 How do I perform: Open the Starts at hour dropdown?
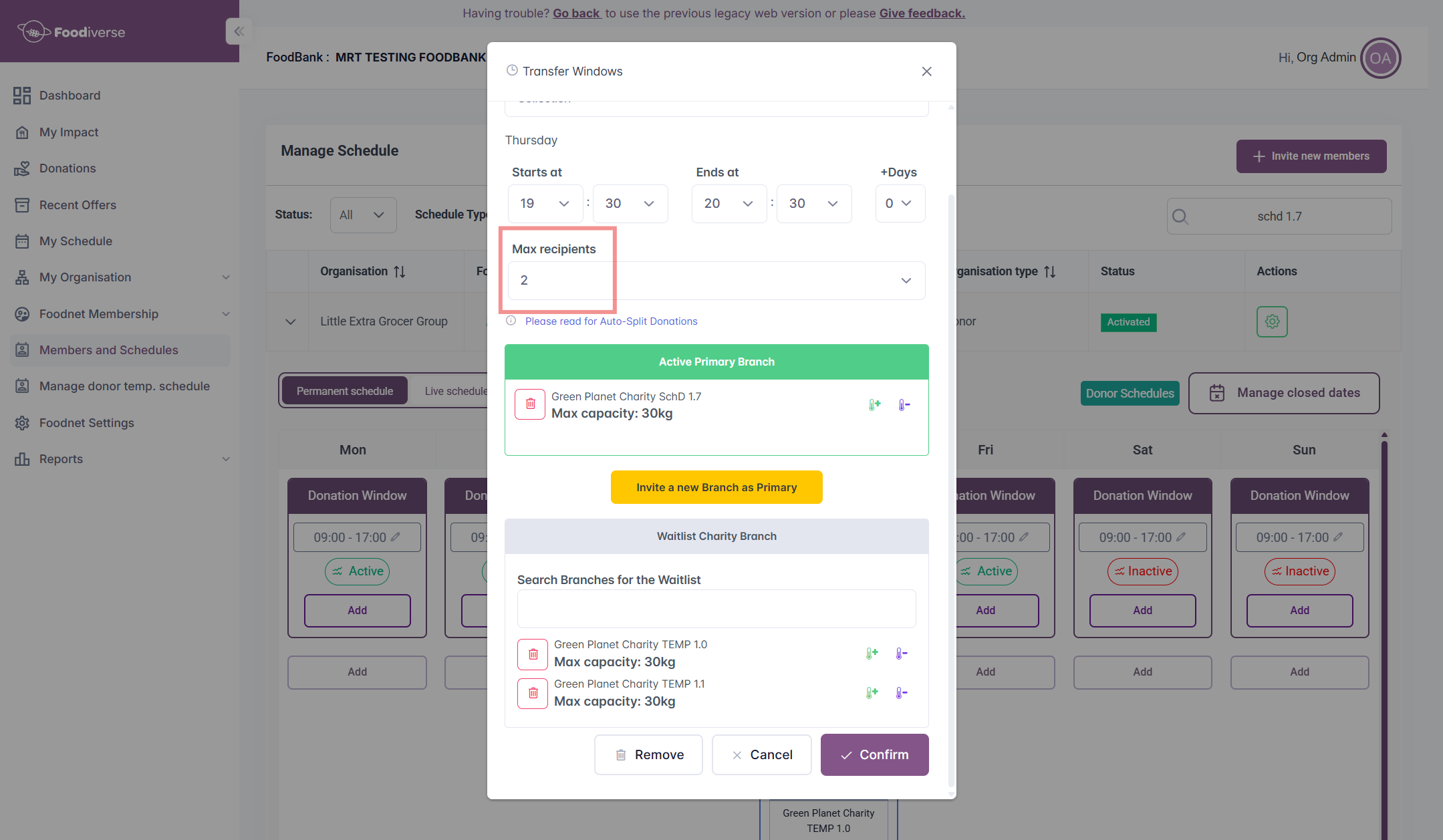point(545,204)
